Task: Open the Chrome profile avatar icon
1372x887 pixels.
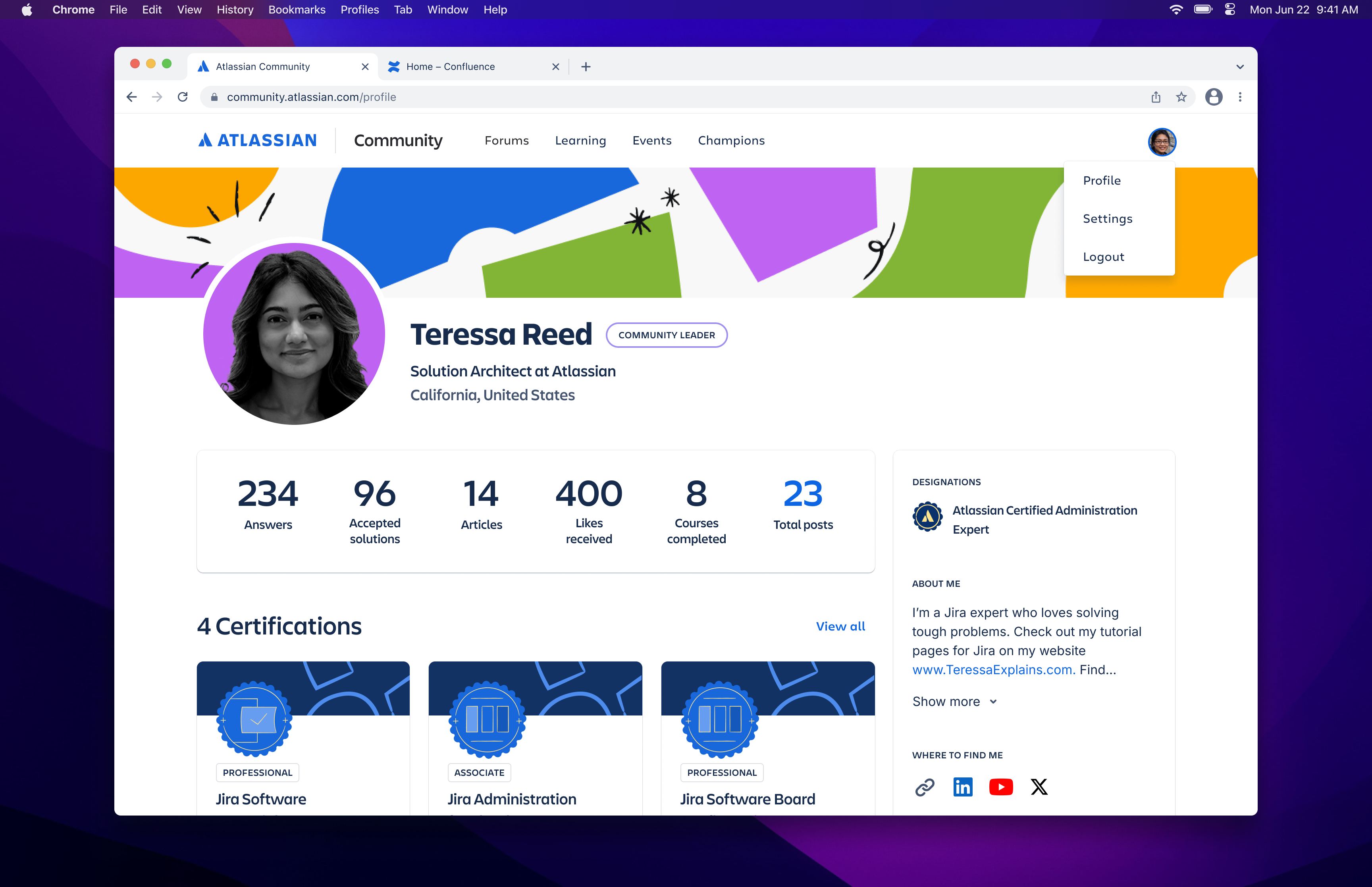Action: pyautogui.click(x=1214, y=97)
